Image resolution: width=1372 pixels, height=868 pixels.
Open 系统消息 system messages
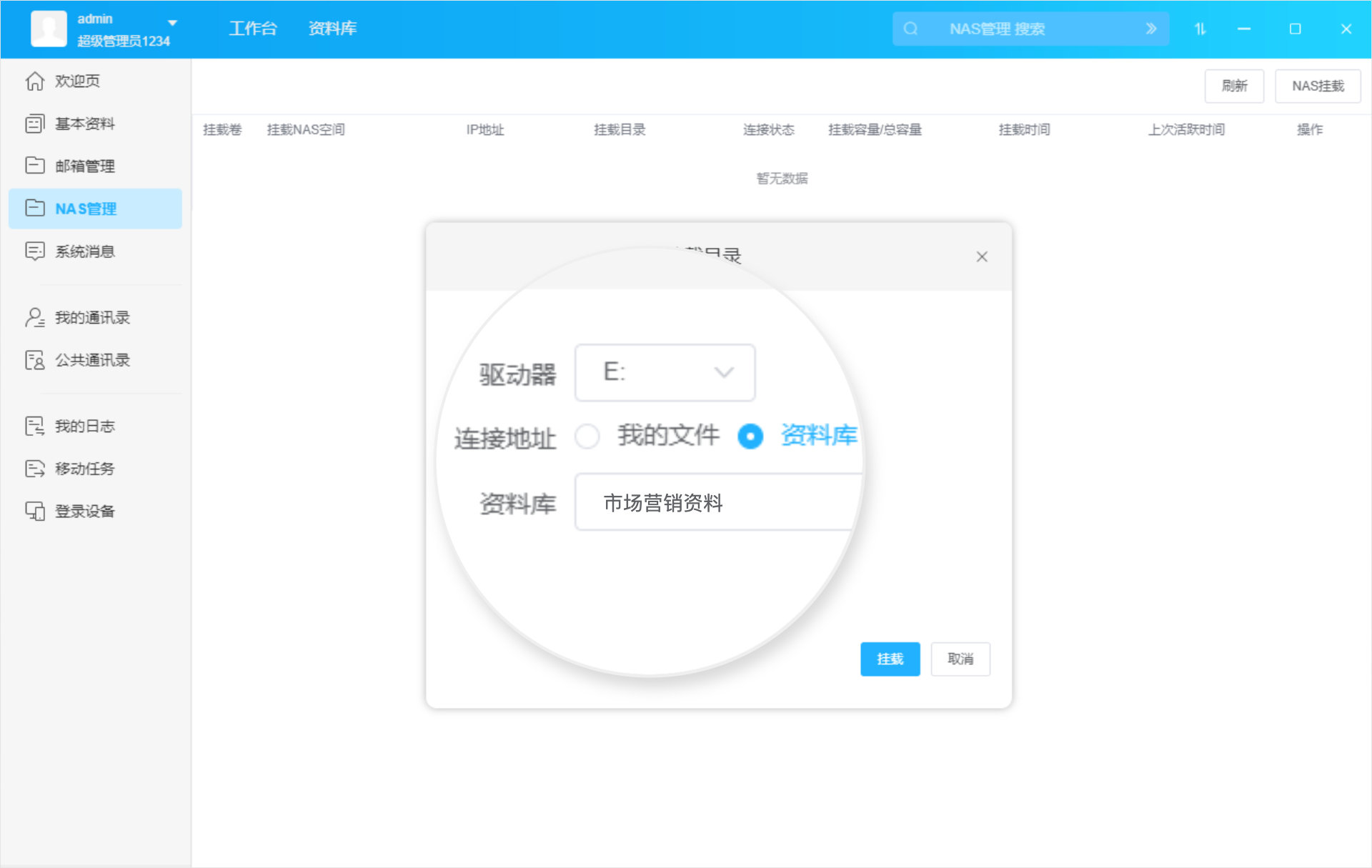(x=35, y=251)
